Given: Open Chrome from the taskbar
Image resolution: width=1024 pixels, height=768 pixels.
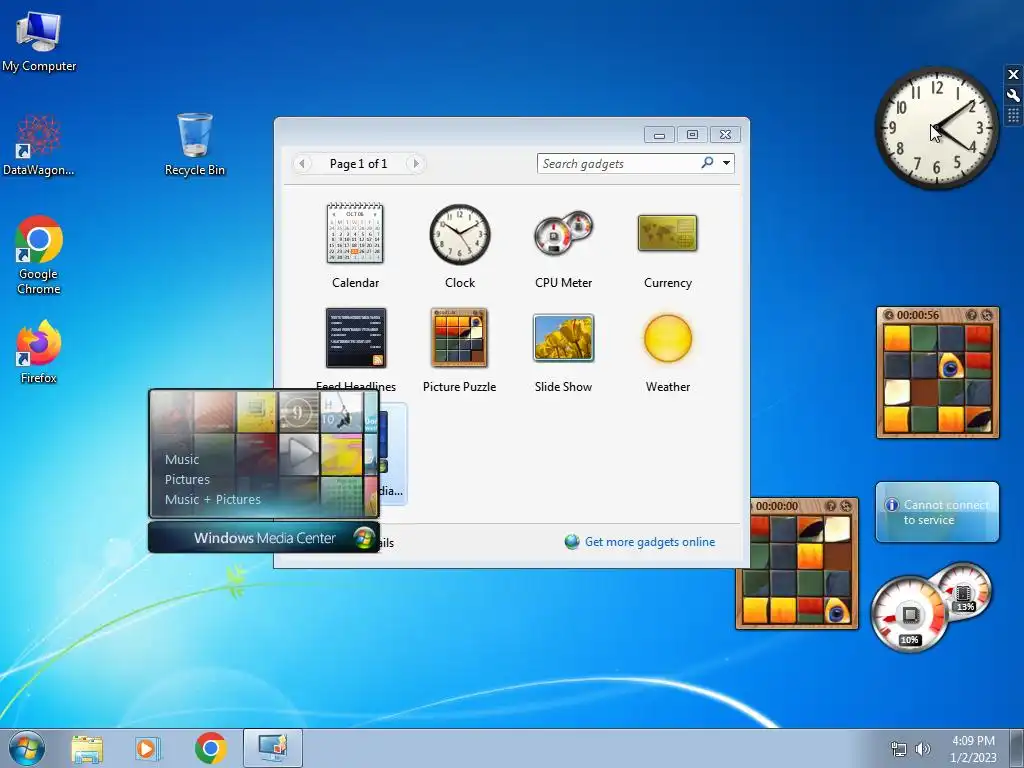Looking at the screenshot, I should pyautogui.click(x=210, y=748).
